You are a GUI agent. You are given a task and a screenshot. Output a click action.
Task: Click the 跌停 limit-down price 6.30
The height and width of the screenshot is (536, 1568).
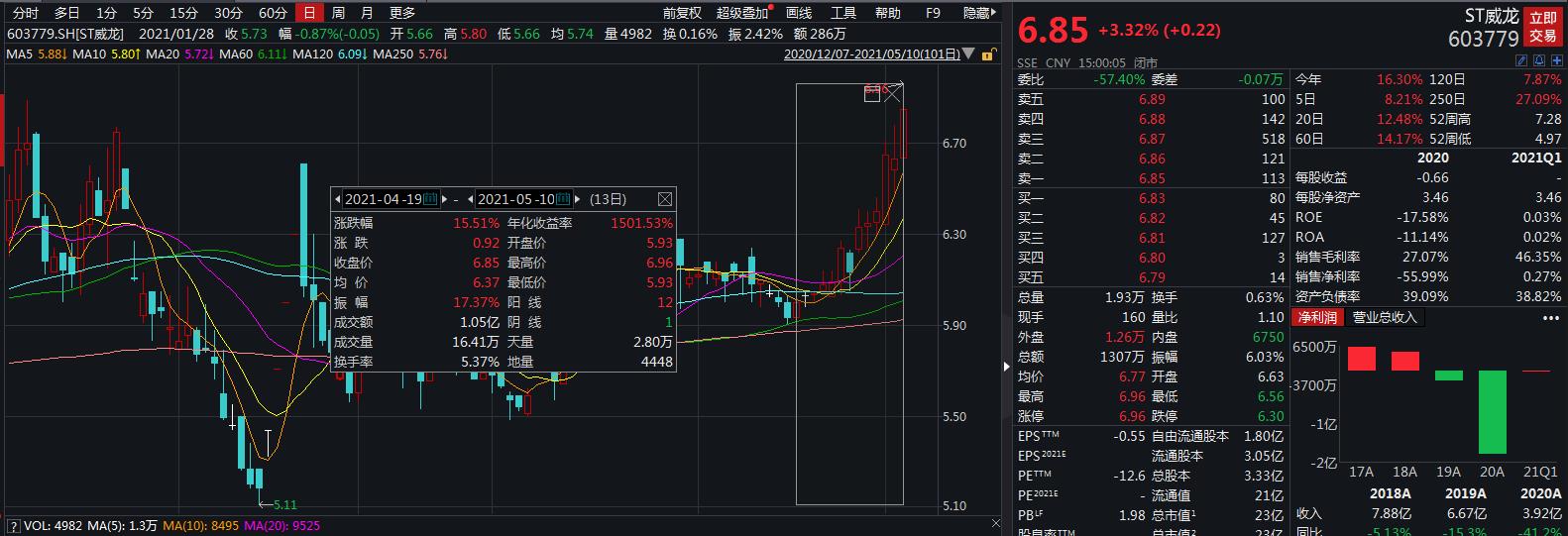point(1271,416)
